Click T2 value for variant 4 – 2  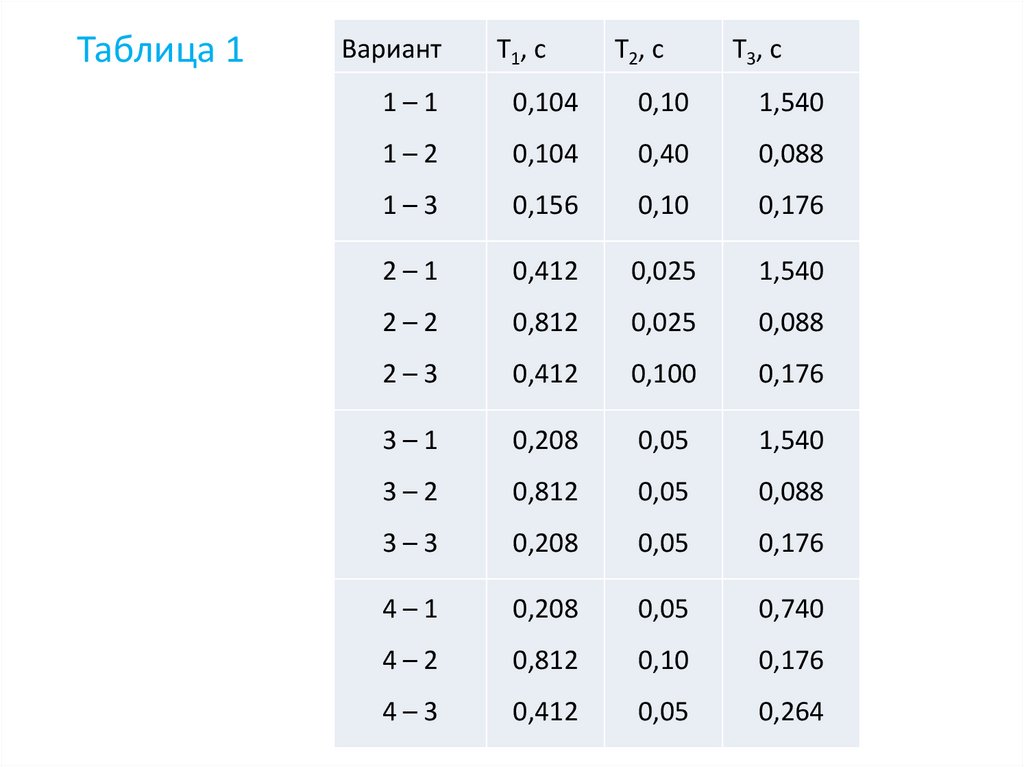click(662, 661)
